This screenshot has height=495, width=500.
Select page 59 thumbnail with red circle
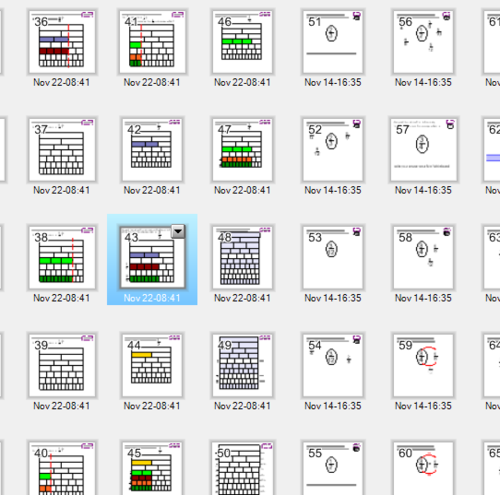pyautogui.click(x=423, y=365)
